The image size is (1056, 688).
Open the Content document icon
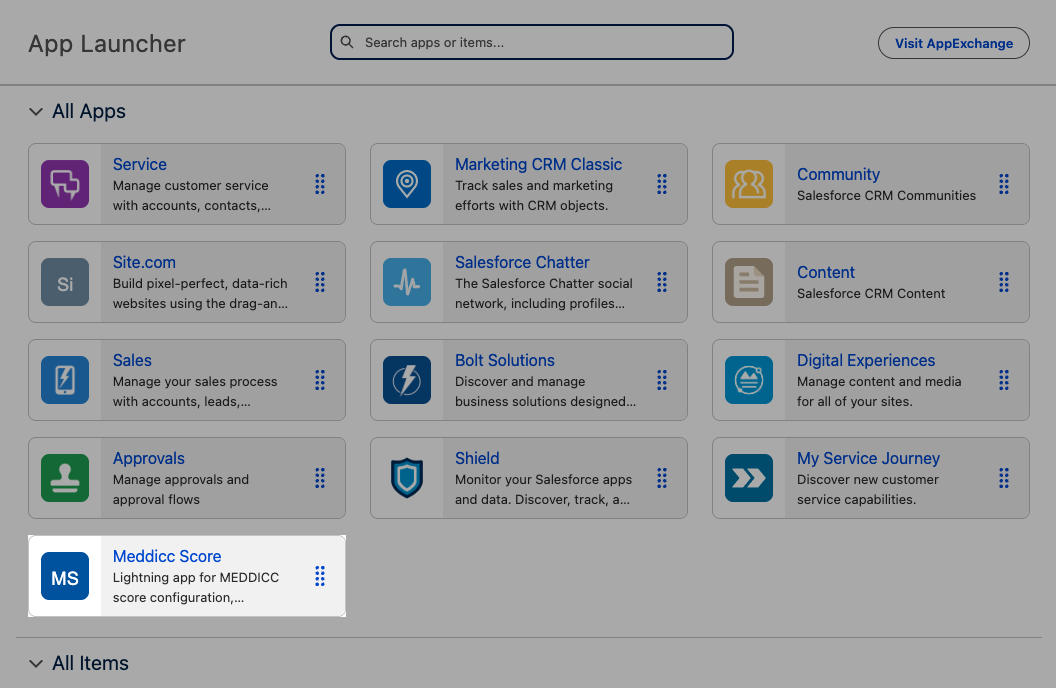(x=749, y=282)
